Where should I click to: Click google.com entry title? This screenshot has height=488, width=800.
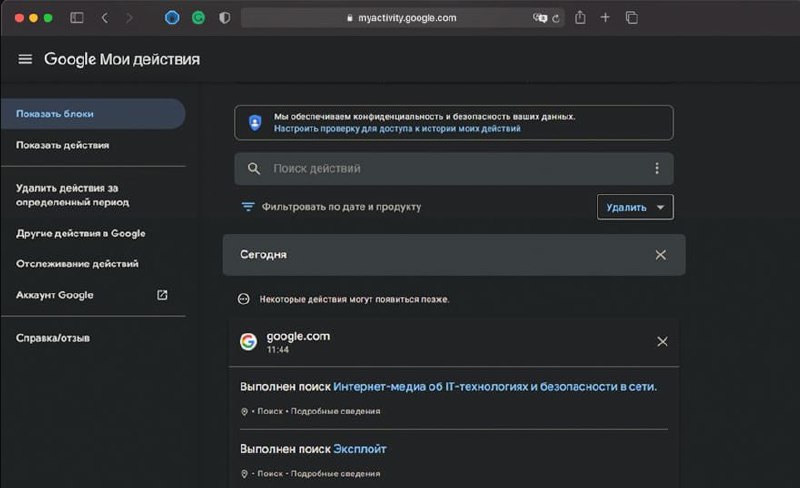coord(298,336)
